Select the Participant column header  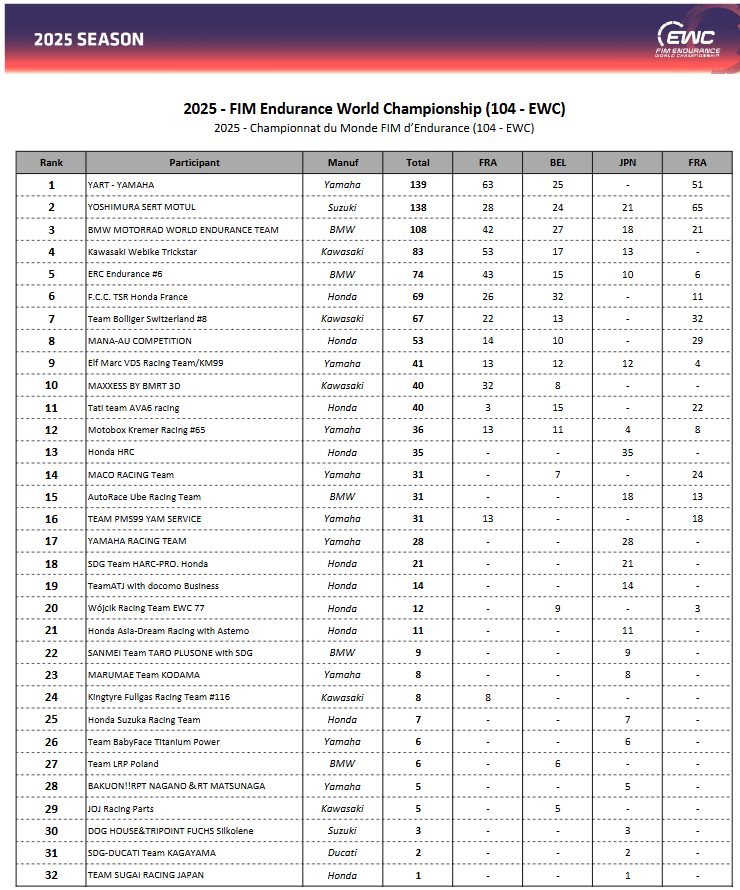coord(194,162)
